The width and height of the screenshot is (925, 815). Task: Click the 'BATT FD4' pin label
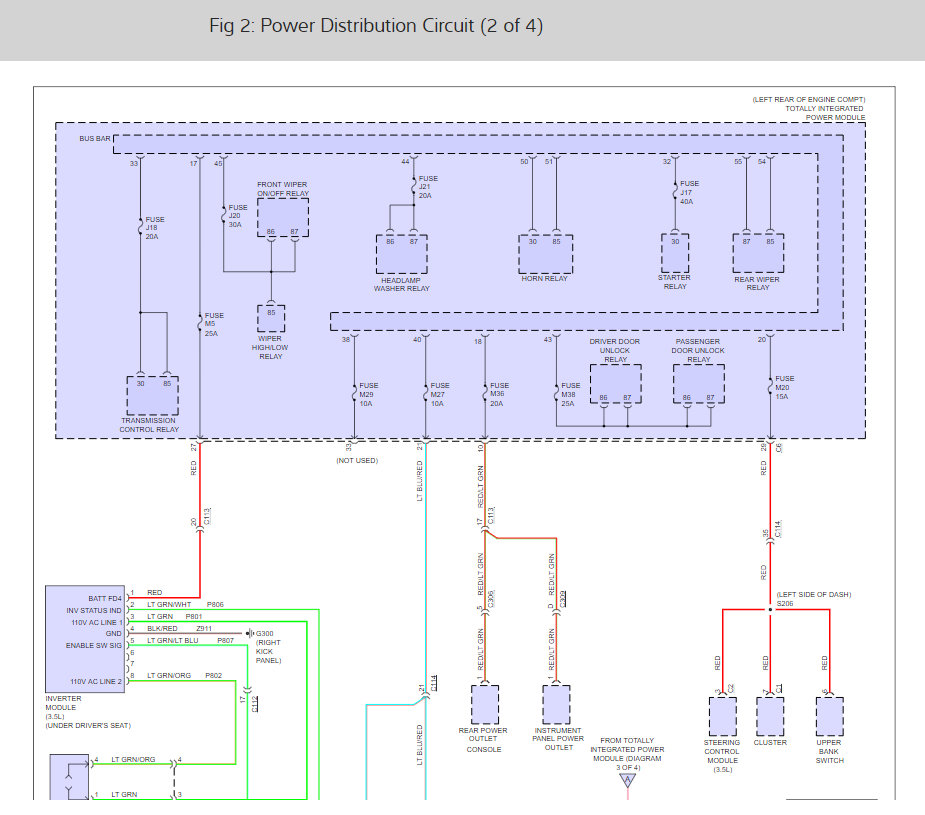pyautogui.click(x=105, y=599)
